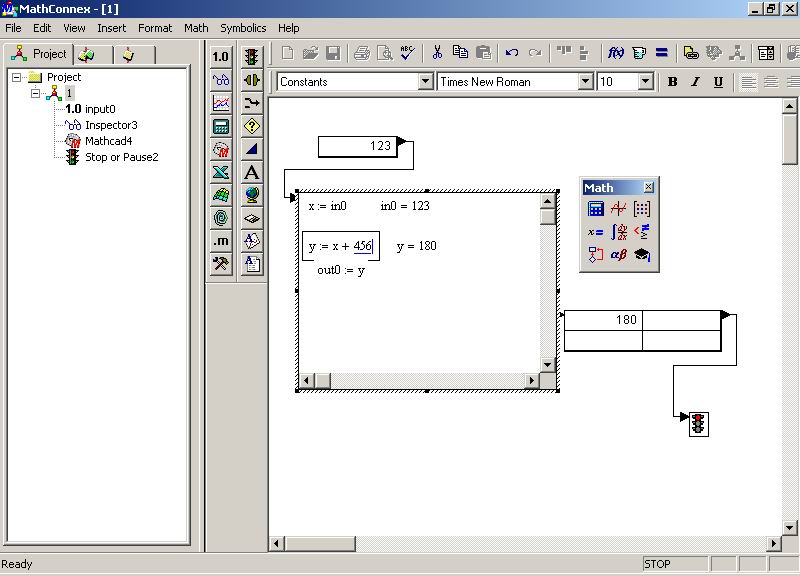
Task: Select the Stop/Pause traffic light palette tool
Action: pyautogui.click(x=252, y=56)
